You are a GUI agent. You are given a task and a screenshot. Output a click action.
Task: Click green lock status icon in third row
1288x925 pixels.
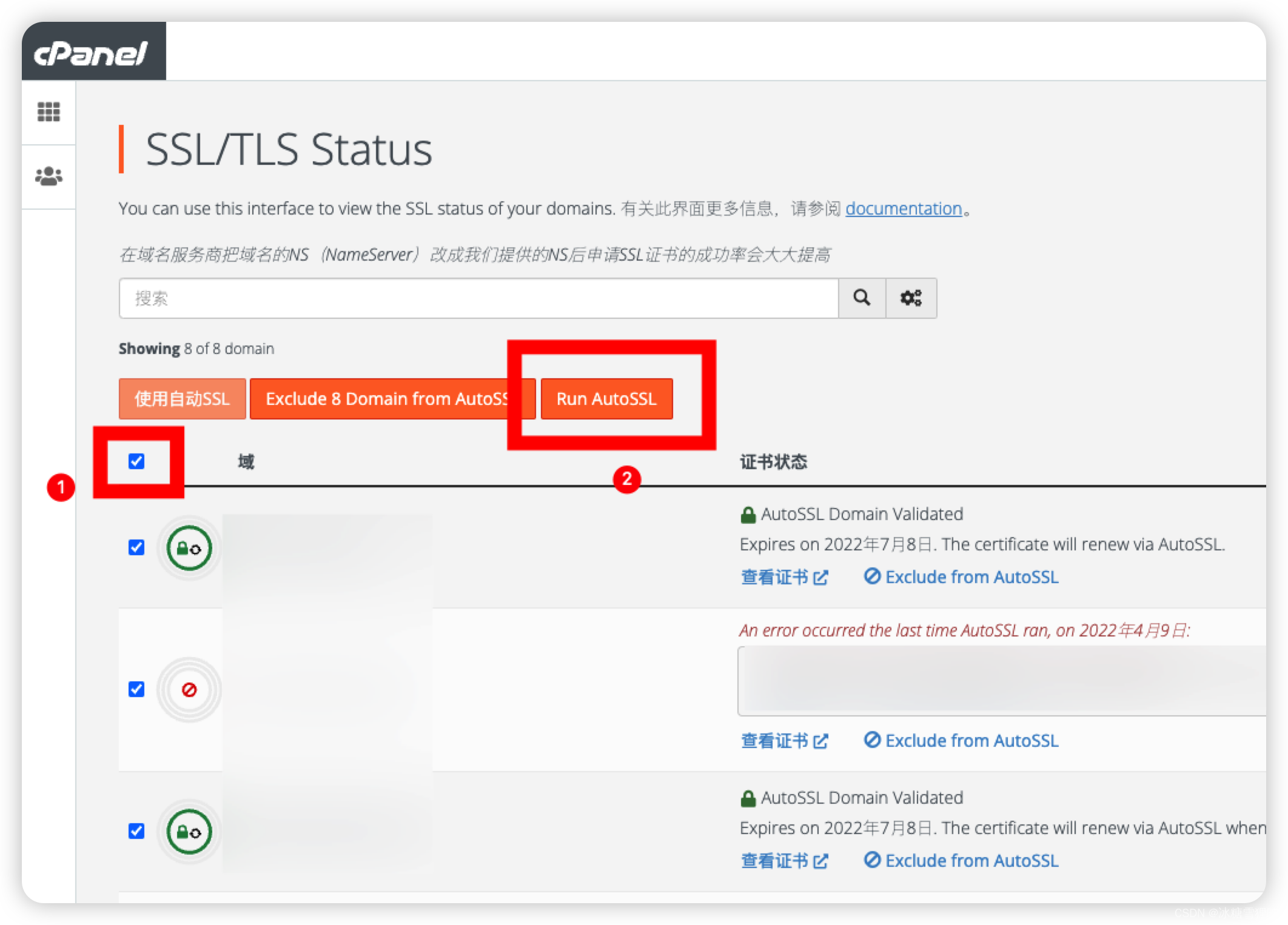coord(189,832)
